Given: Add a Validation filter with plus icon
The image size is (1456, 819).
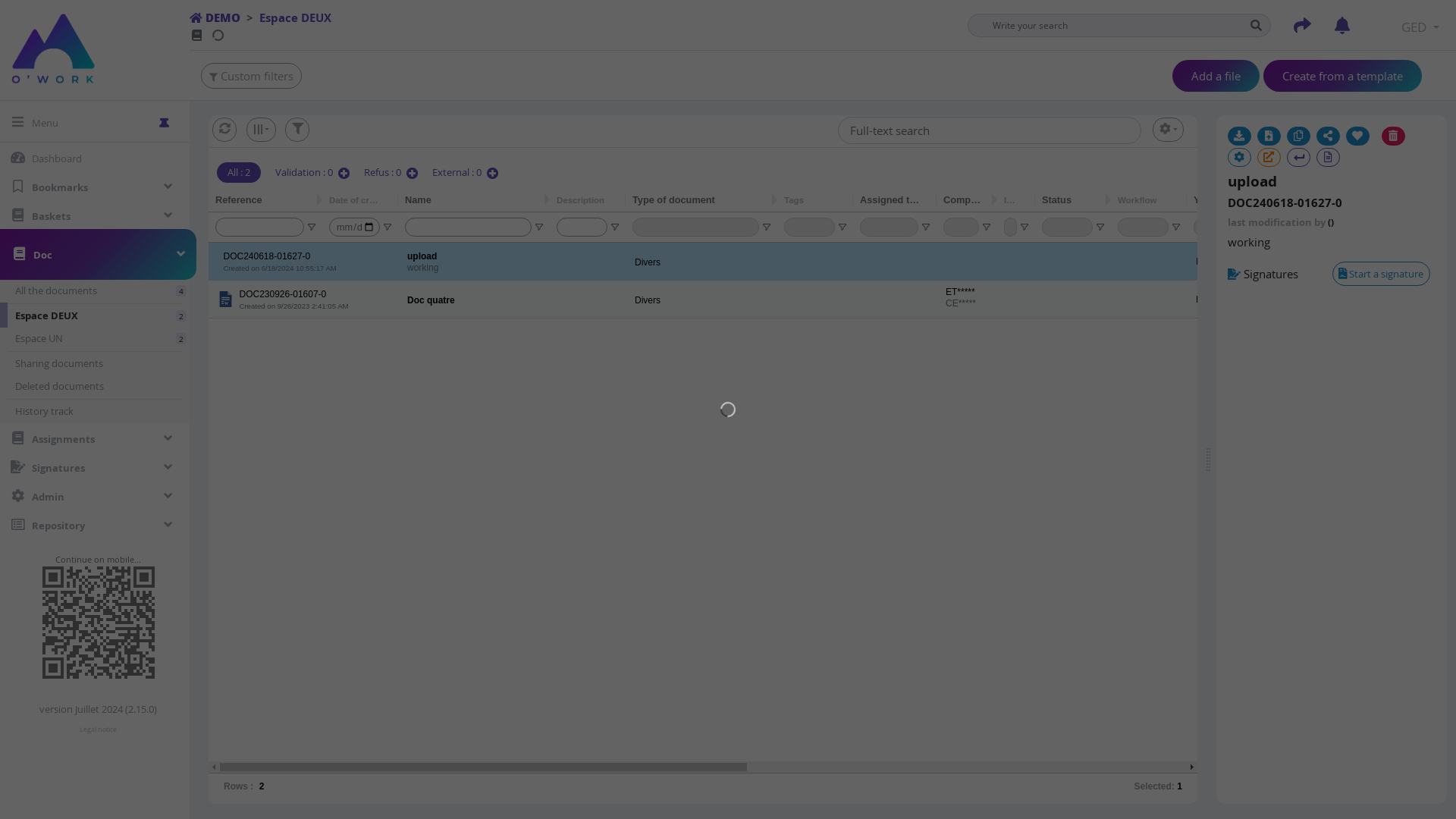Looking at the screenshot, I should [x=344, y=174].
